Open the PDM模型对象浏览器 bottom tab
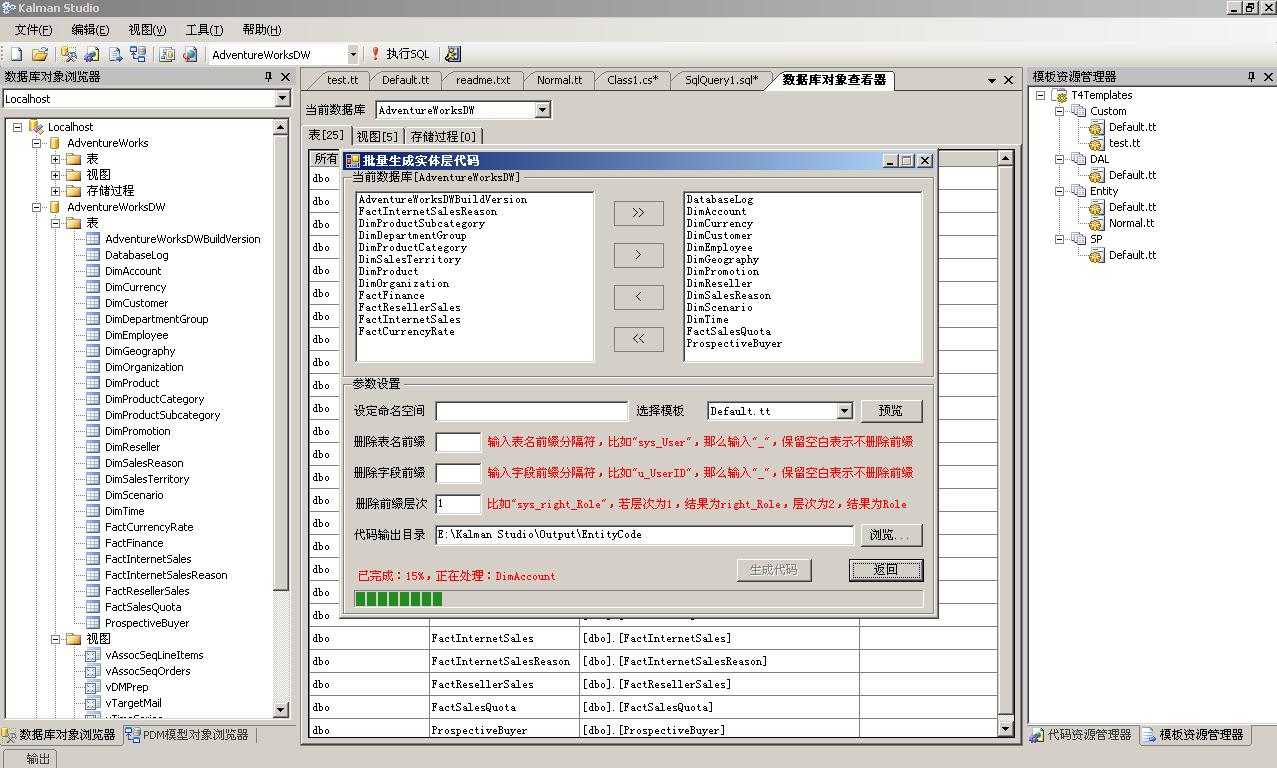This screenshot has width=1277, height=768. (x=187, y=735)
